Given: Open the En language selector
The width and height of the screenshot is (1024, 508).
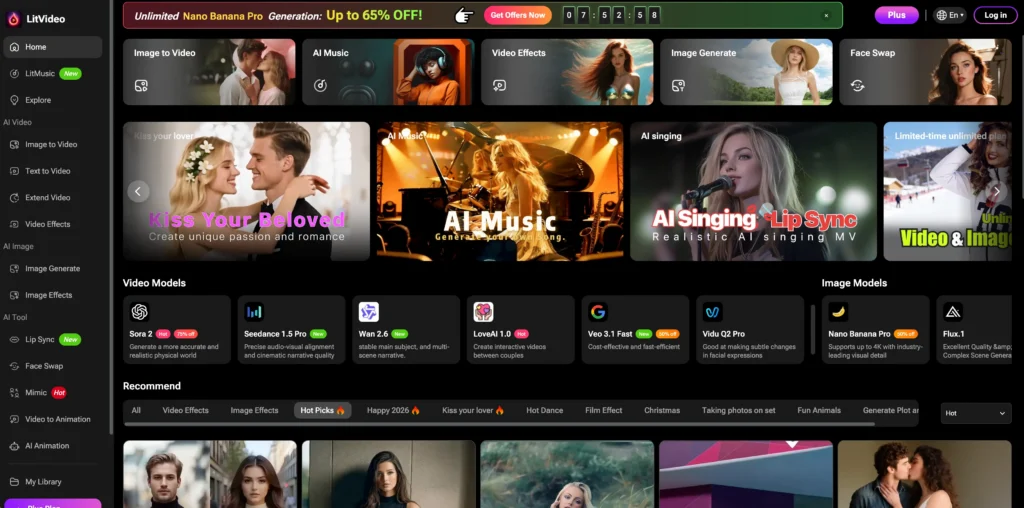Looking at the screenshot, I should coord(949,15).
